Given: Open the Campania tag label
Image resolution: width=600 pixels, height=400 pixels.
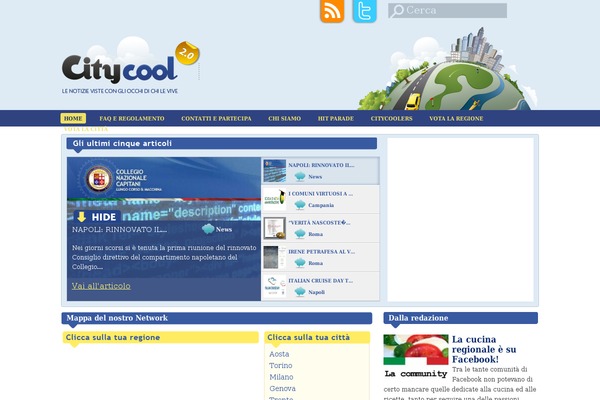Looking at the screenshot, I should pos(321,206).
